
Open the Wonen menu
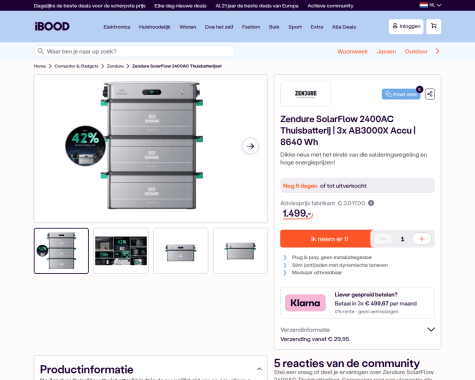188,27
